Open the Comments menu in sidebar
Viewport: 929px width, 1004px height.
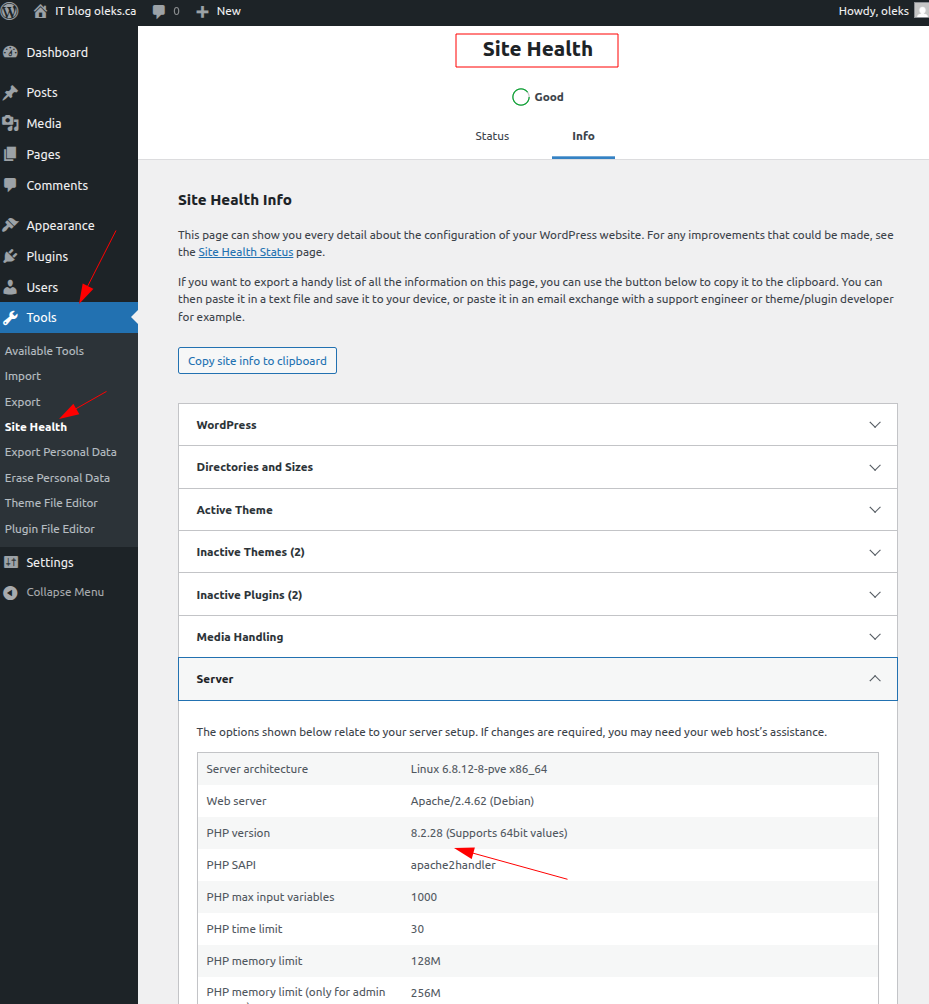pos(57,186)
